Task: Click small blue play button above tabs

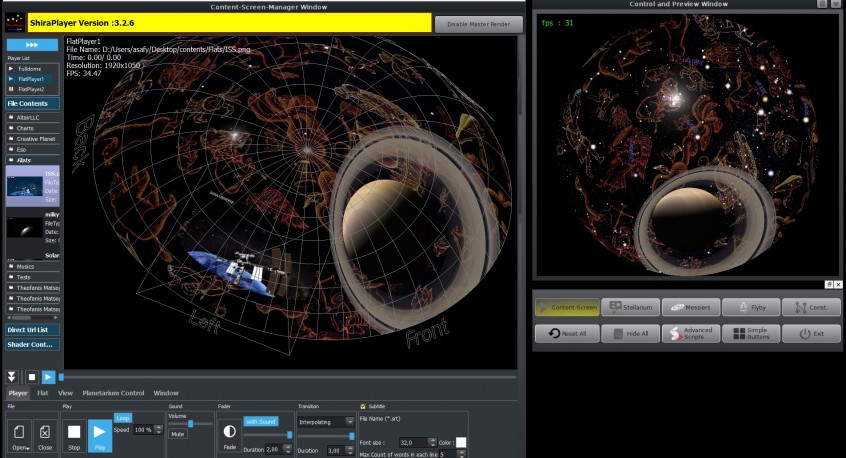Action: pyautogui.click(x=48, y=377)
